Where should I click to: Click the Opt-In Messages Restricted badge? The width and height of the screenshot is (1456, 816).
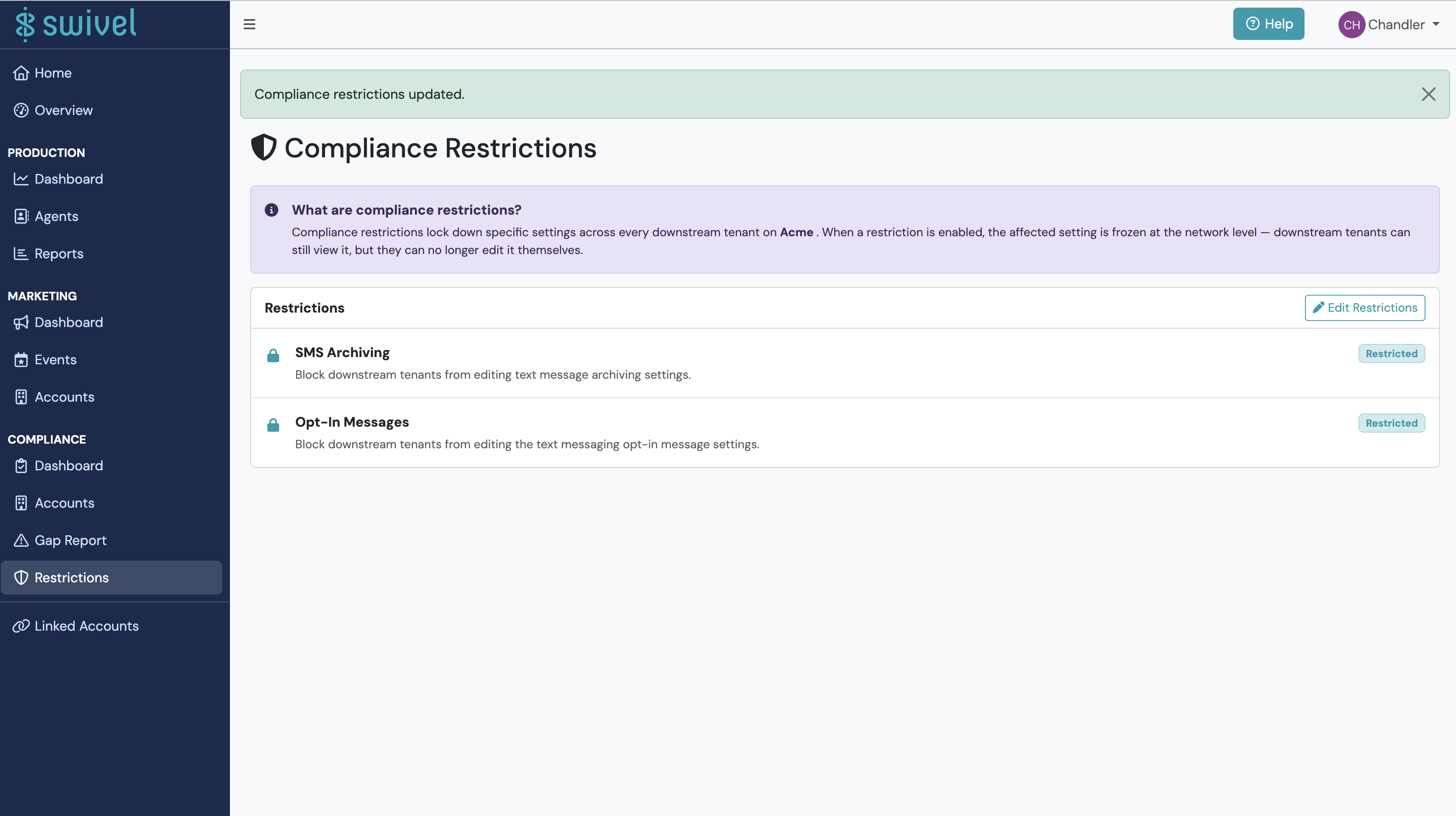1391,423
